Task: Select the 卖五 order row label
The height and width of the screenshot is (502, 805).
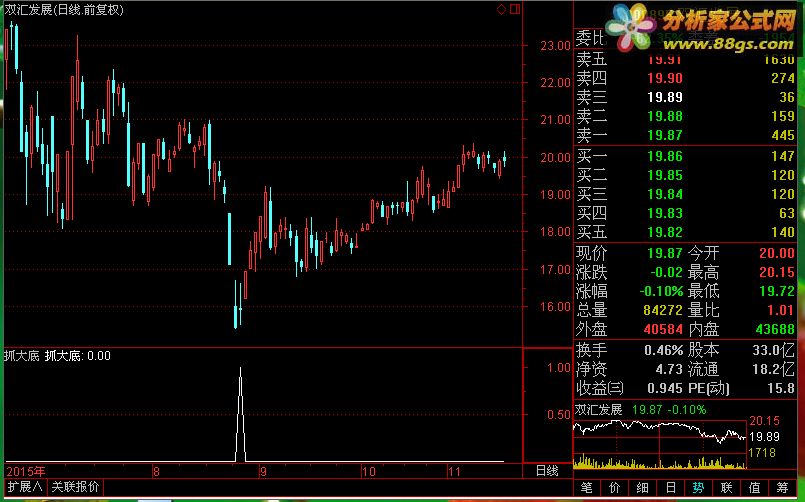Action: (x=591, y=60)
